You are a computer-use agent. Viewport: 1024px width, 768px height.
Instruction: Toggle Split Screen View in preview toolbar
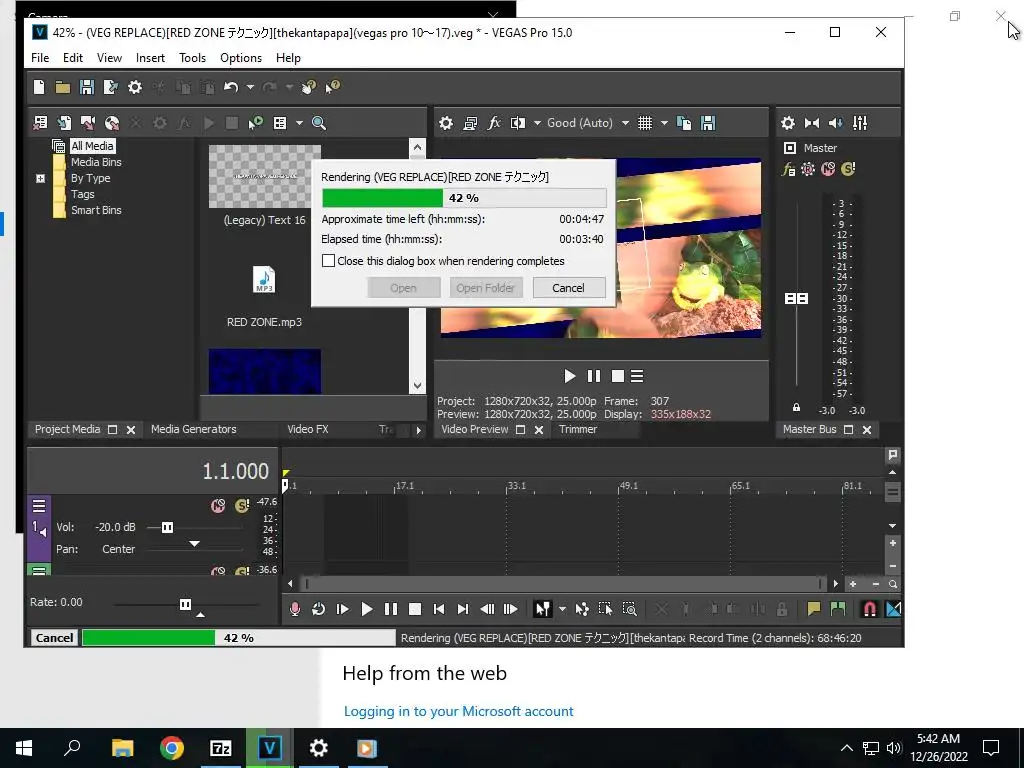[518, 123]
